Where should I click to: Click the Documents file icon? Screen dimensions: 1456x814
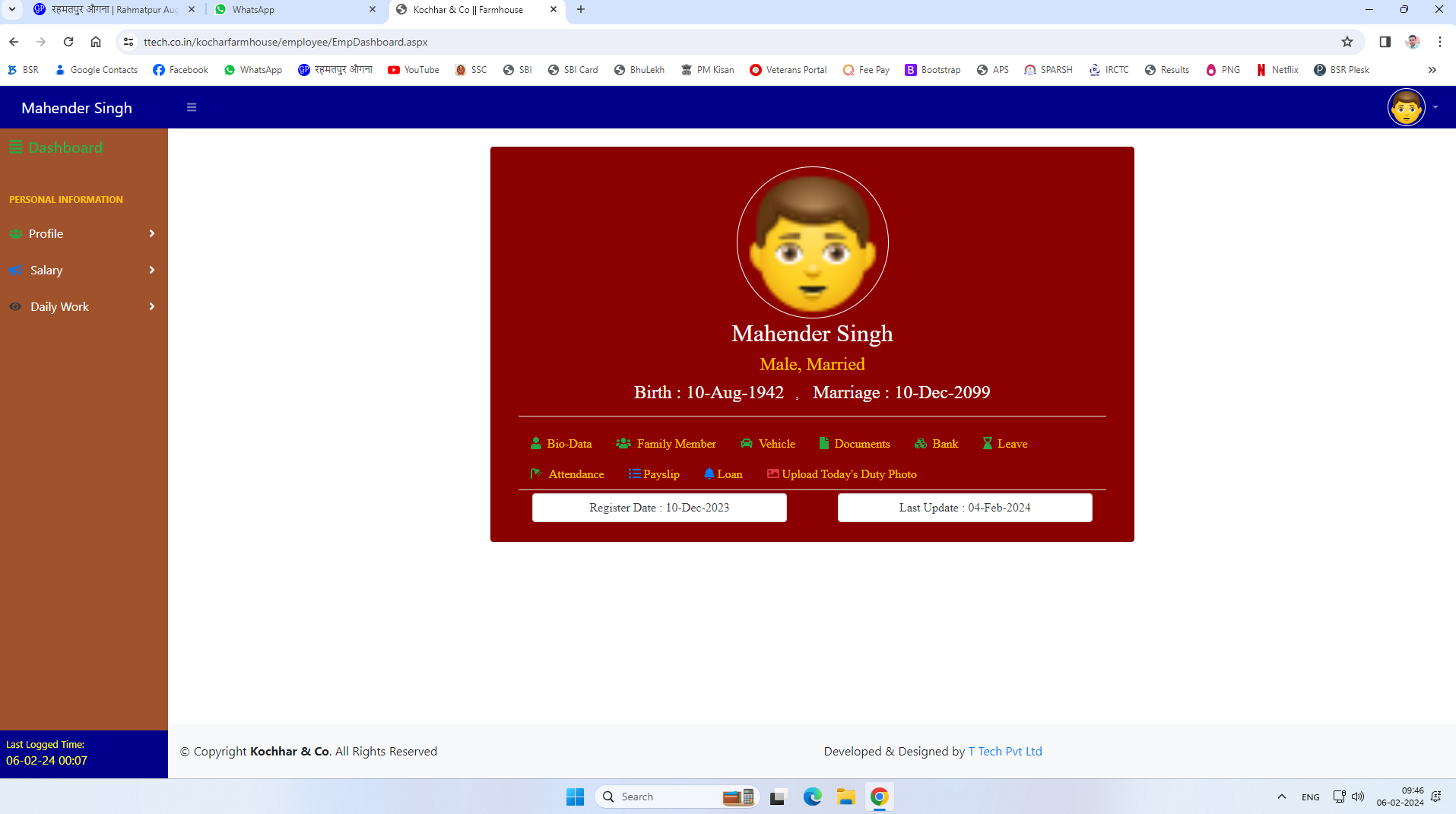(x=823, y=443)
